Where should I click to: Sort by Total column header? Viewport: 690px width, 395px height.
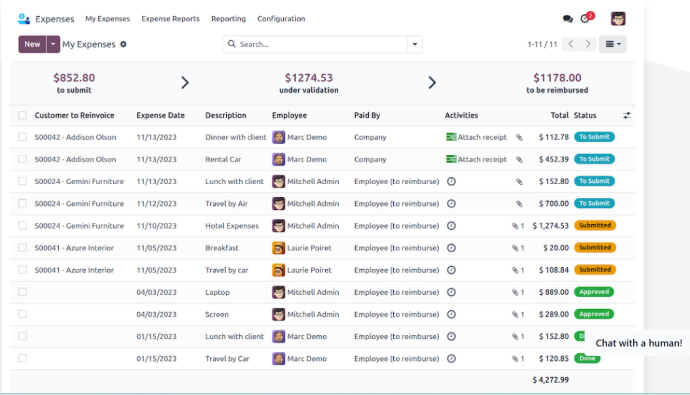(x=559, y=115)
